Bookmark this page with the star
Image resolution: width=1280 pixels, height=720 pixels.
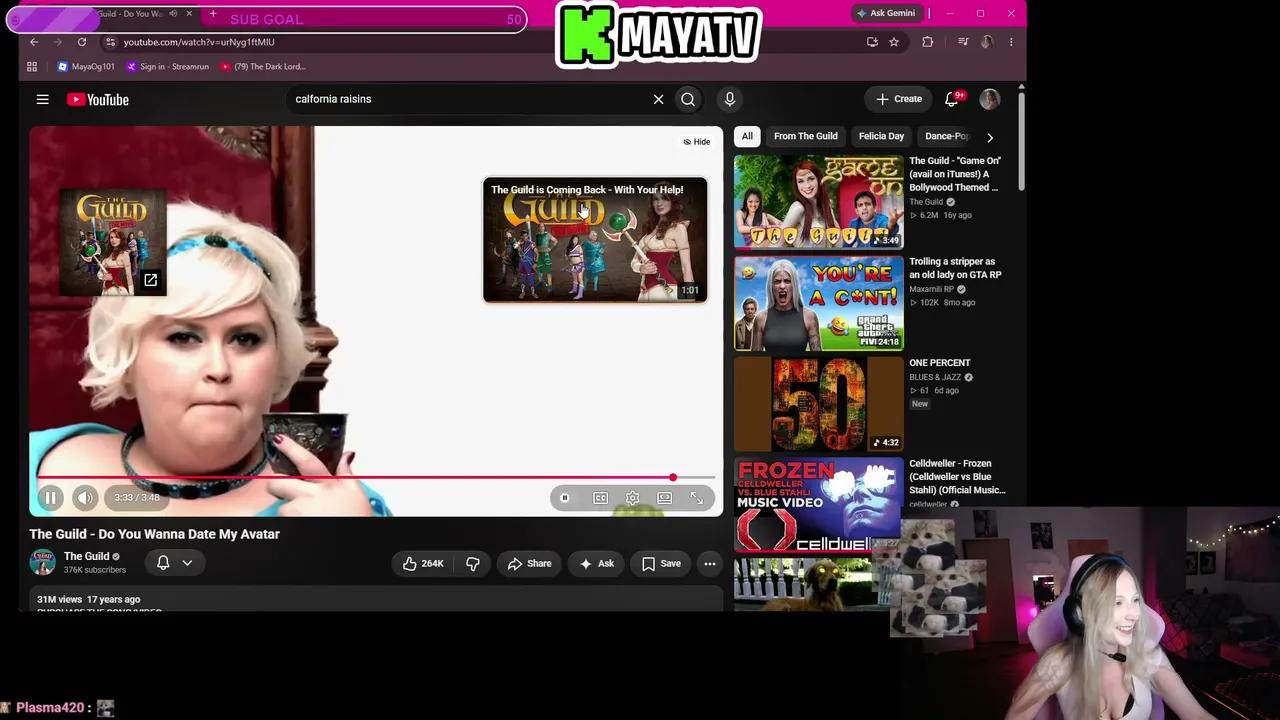pyautogui.click(x=894, y=42)
